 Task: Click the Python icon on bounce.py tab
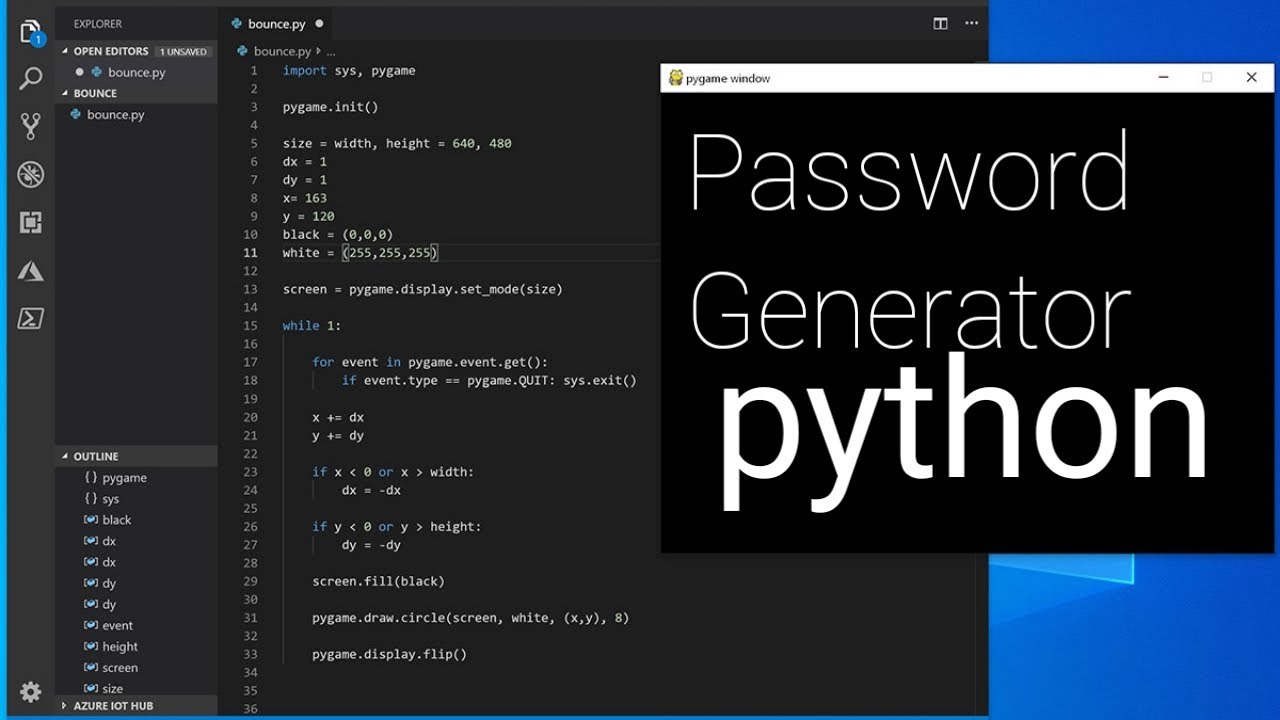coord(237,23)
